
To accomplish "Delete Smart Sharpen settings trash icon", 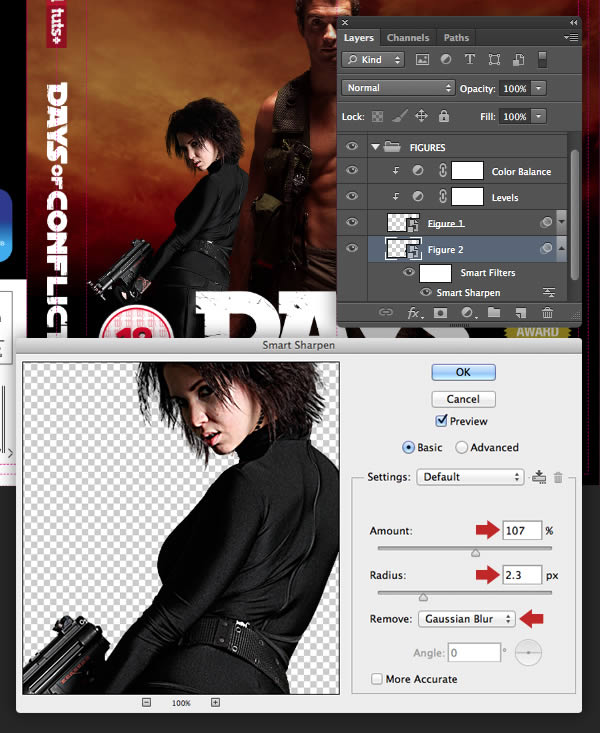I will pyautogui.click(x=558, y=477).
